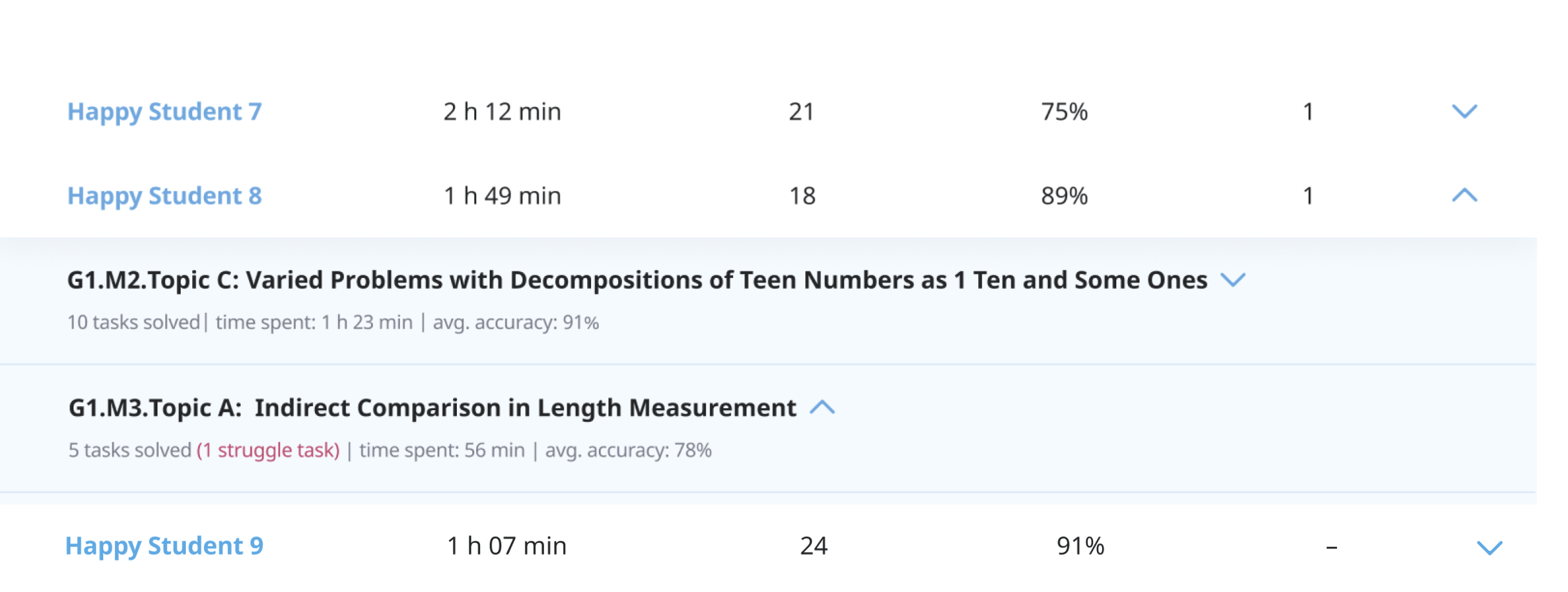Click Student 7's 2 h 12 min time

point(502,111)
